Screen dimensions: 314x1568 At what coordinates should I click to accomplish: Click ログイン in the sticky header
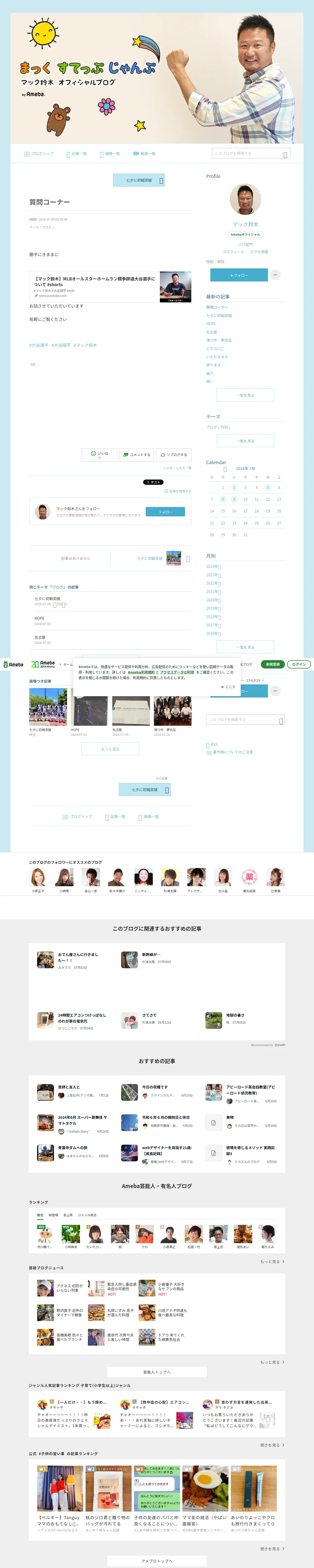pos(299,664)
